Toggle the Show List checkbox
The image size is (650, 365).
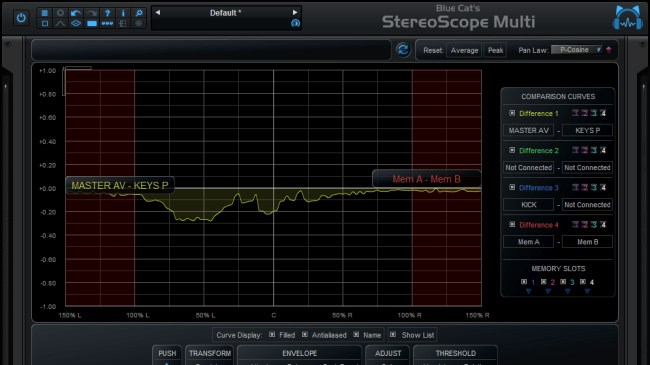(393, 334)
